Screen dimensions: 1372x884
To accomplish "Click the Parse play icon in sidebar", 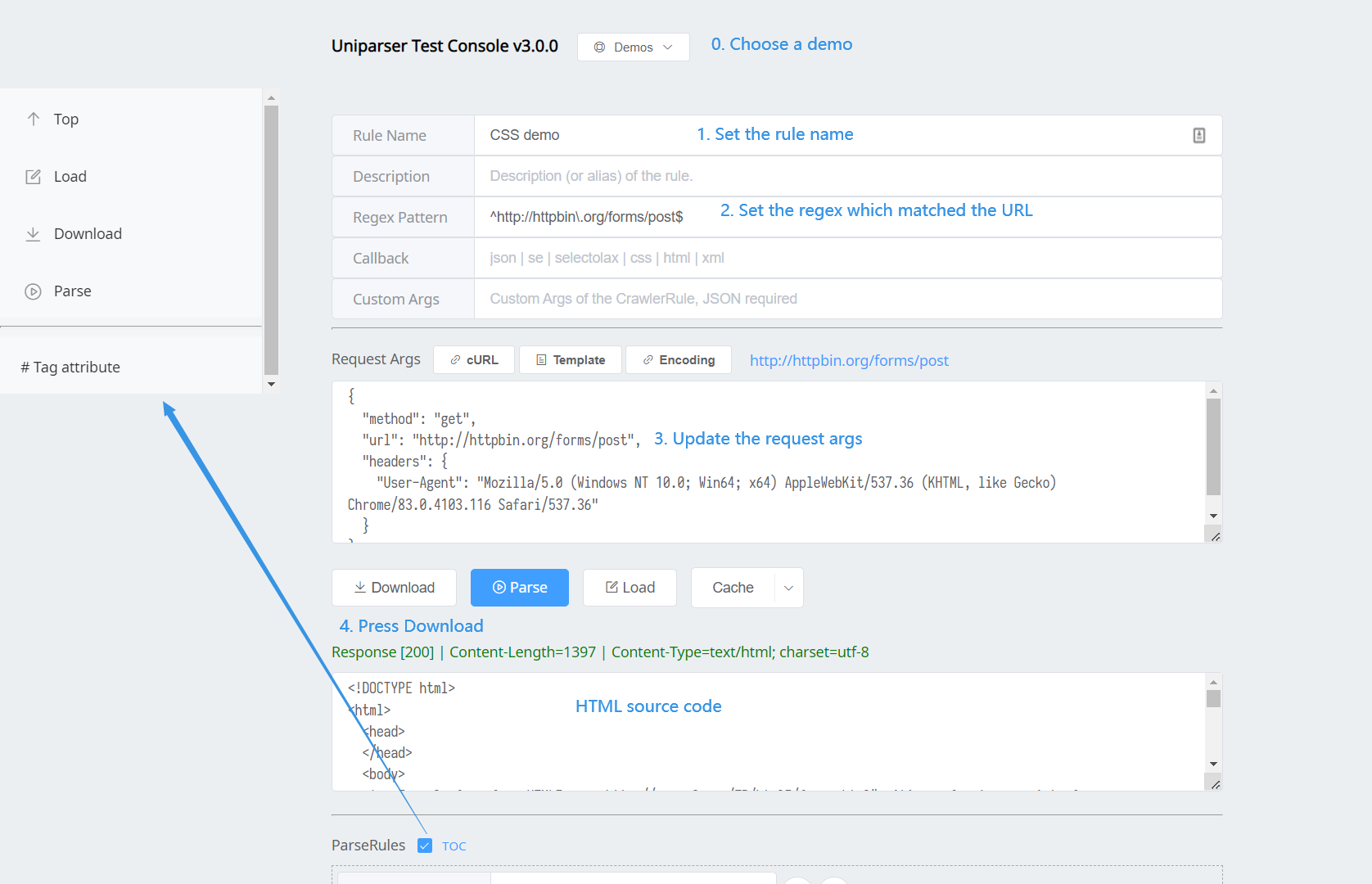I will [x=34, y=291].
